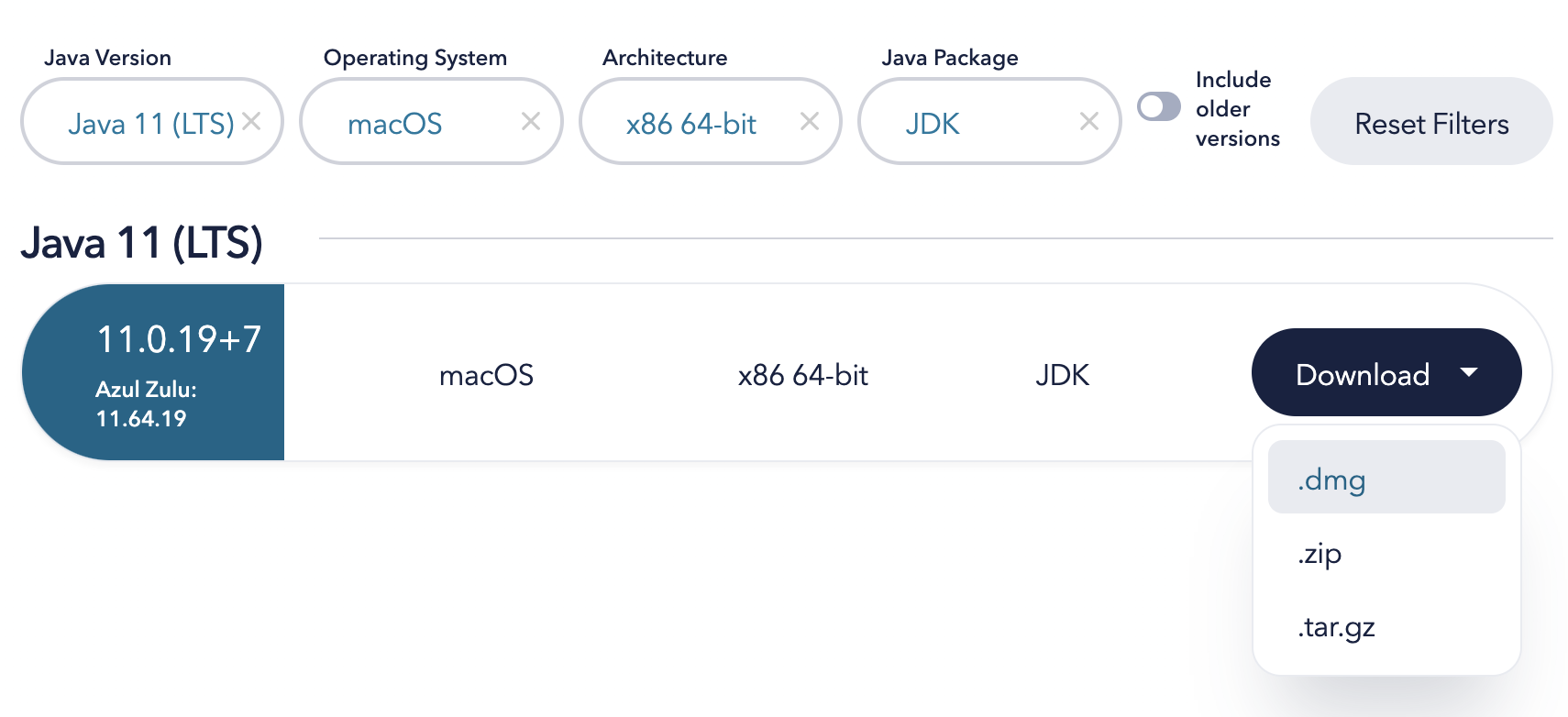
Task: Click the Java 11 (LTS) section heading
Action: [142, 243]
